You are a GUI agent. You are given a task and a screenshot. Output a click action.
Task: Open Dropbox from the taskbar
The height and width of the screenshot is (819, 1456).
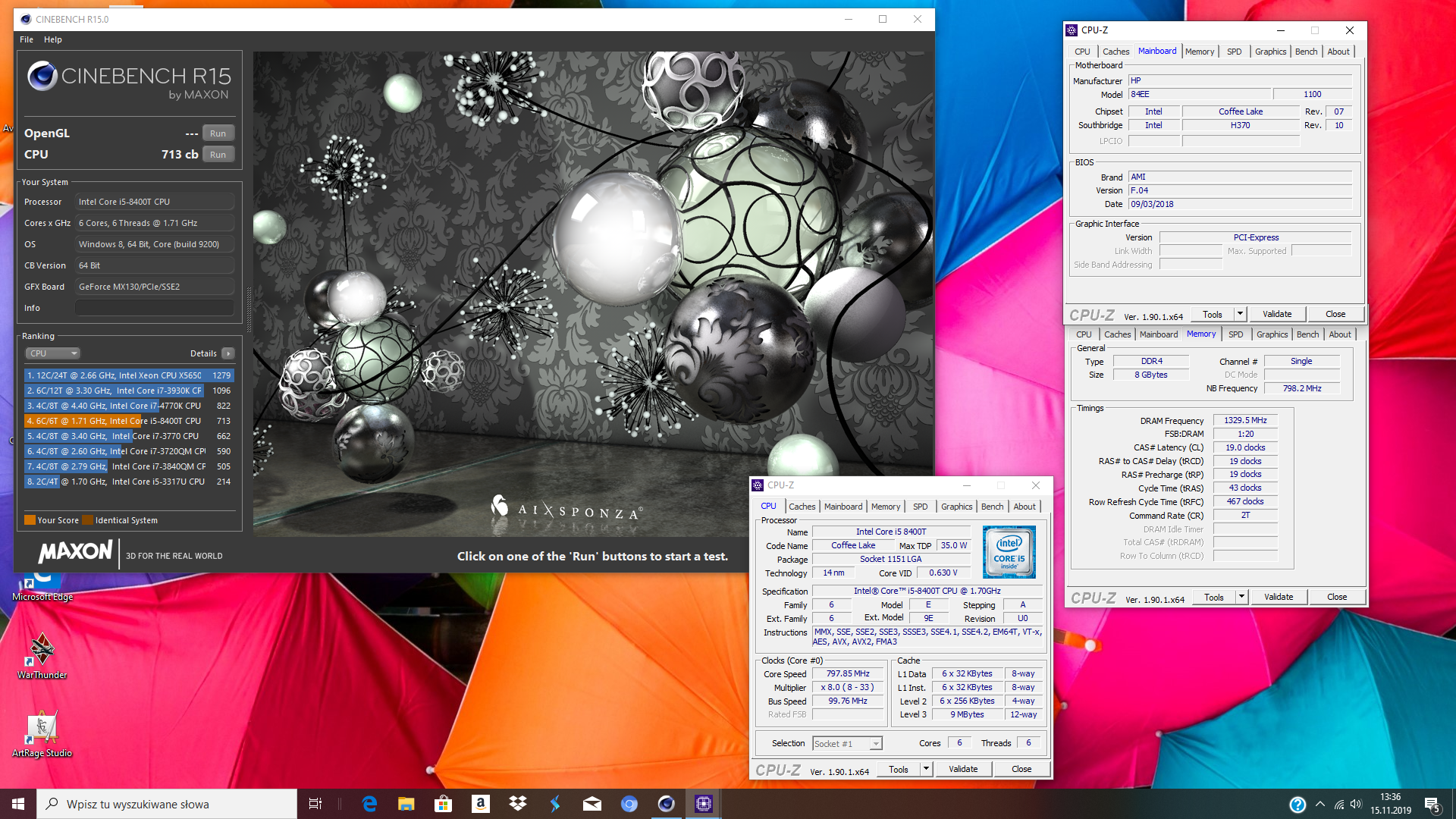518,804
